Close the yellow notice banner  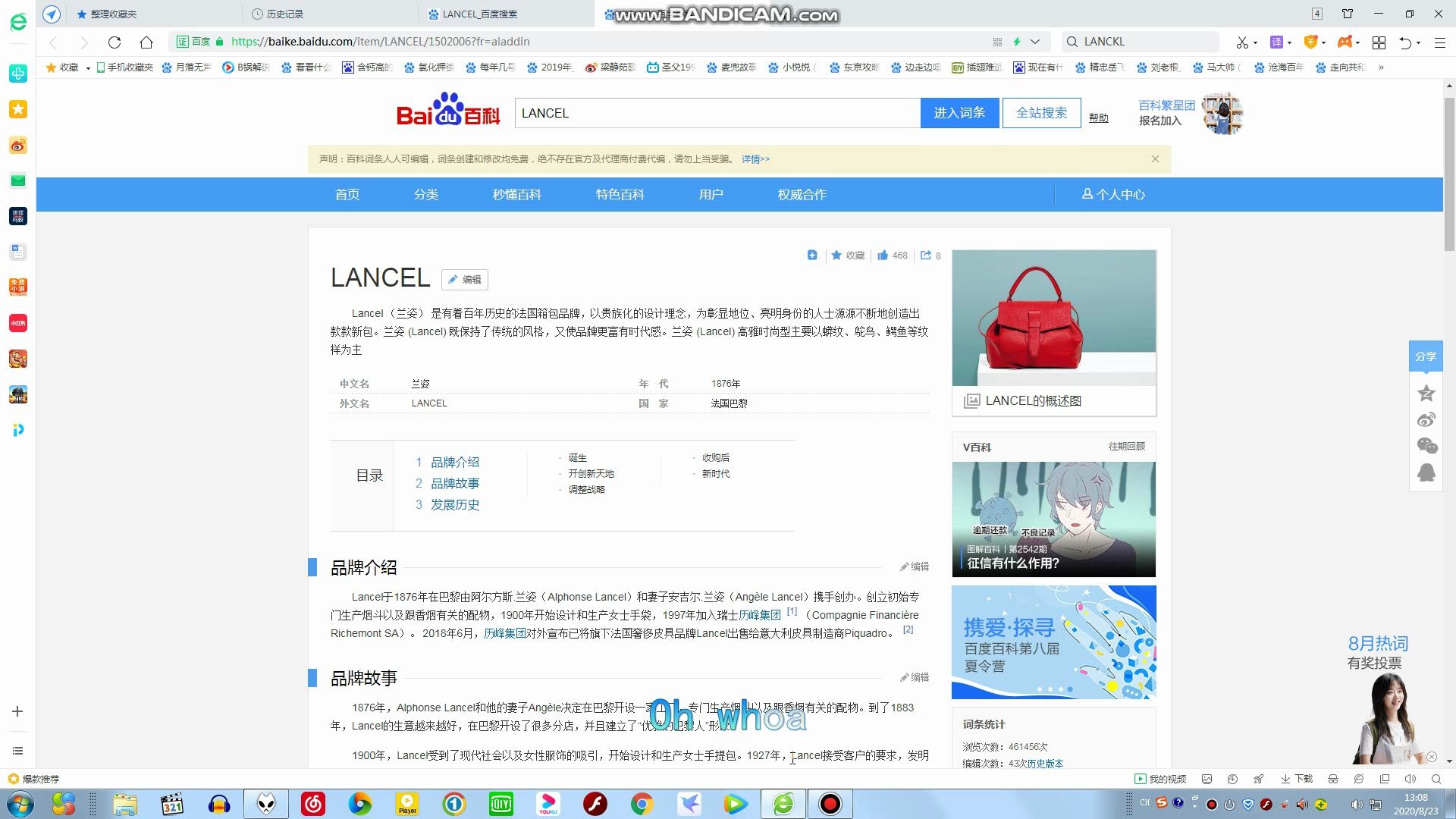tap(1155, 158)
